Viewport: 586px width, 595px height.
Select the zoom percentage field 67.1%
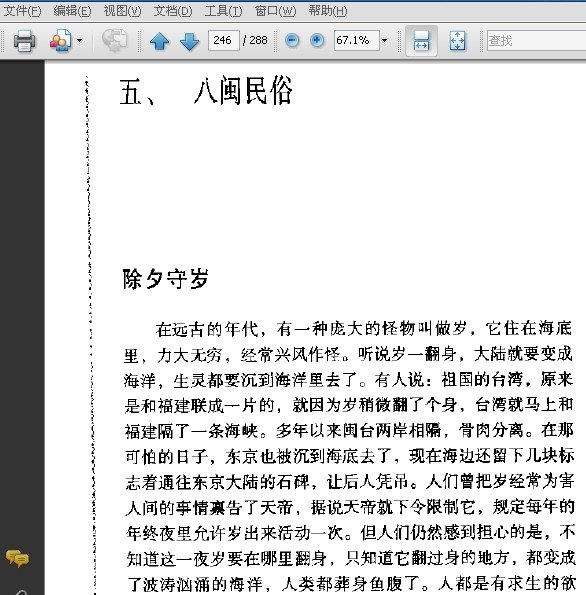[x=356, y=40]
